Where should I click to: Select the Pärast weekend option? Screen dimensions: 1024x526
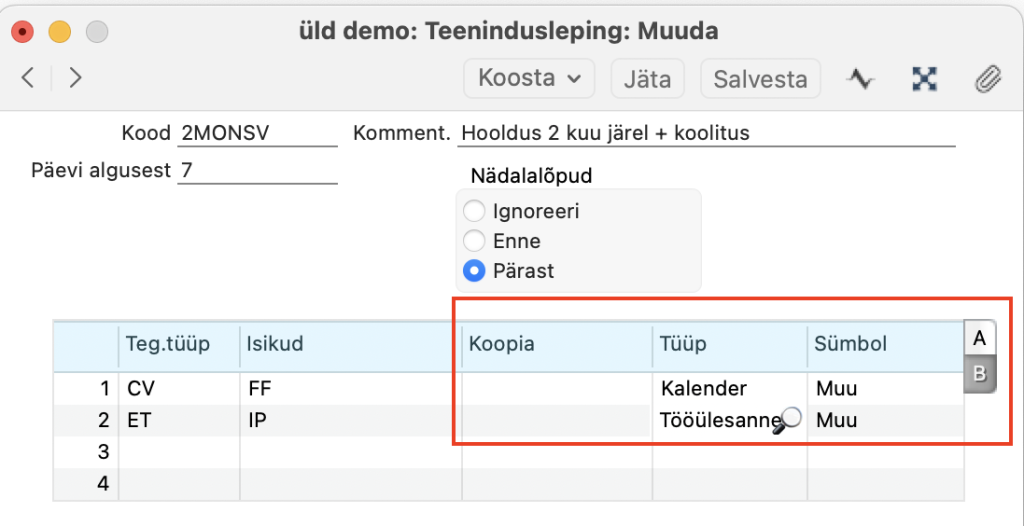(x=473, y=271)
